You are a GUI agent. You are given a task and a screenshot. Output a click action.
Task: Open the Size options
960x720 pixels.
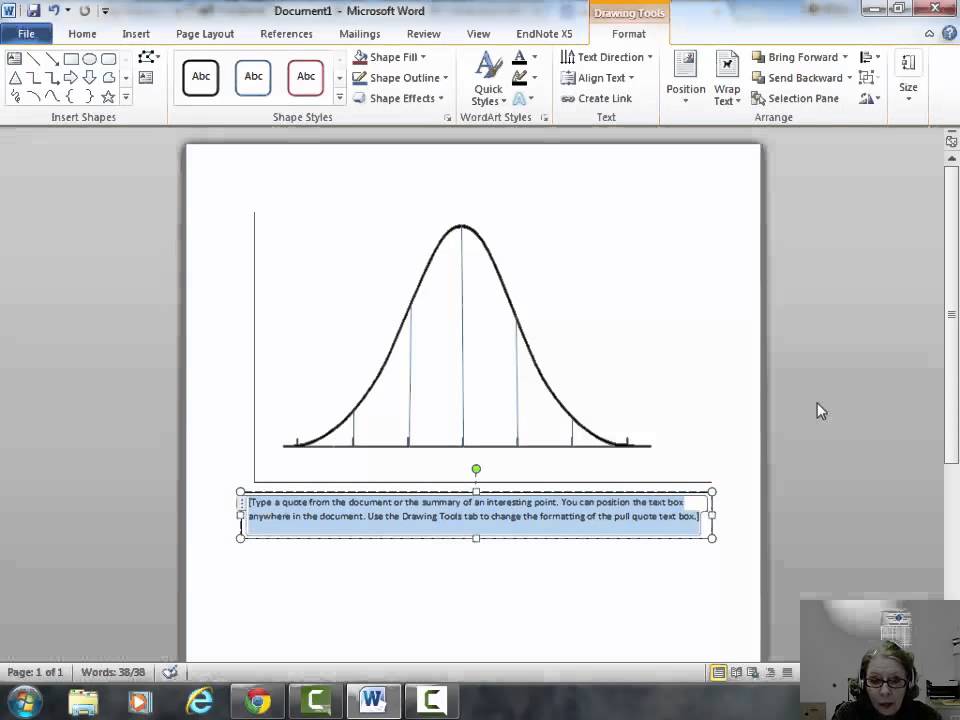pyautogui.click(x=908, y=77)
